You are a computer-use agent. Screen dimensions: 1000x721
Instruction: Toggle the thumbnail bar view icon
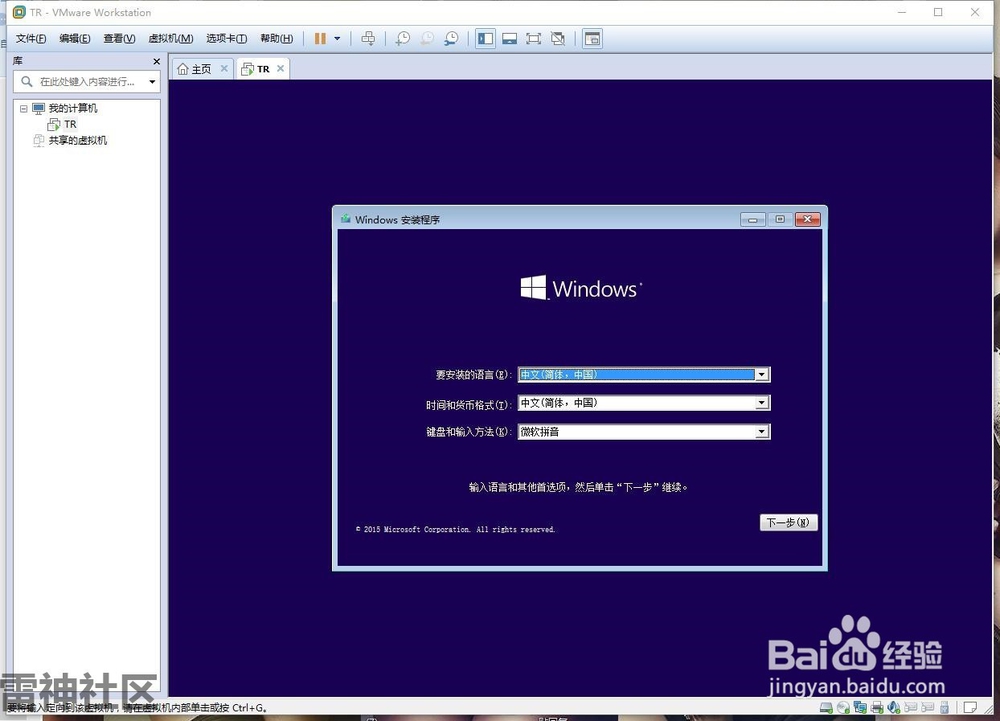click(509, 39)
